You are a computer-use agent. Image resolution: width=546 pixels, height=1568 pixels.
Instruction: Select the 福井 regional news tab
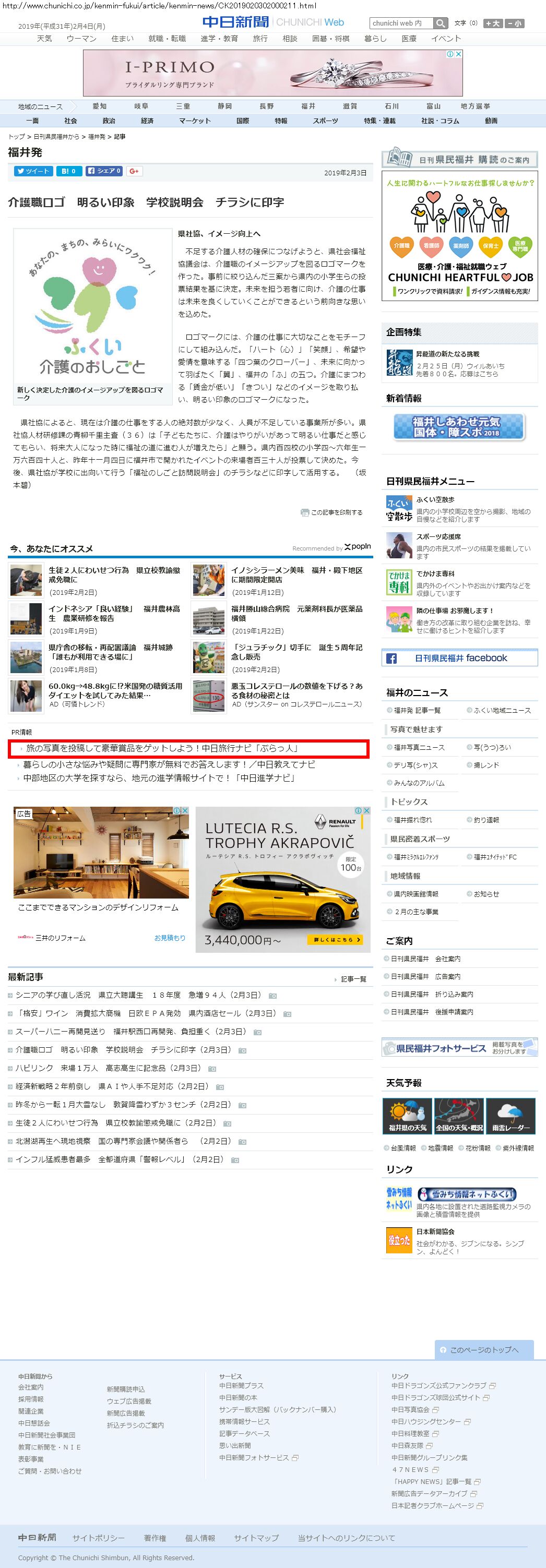point(308,106)
